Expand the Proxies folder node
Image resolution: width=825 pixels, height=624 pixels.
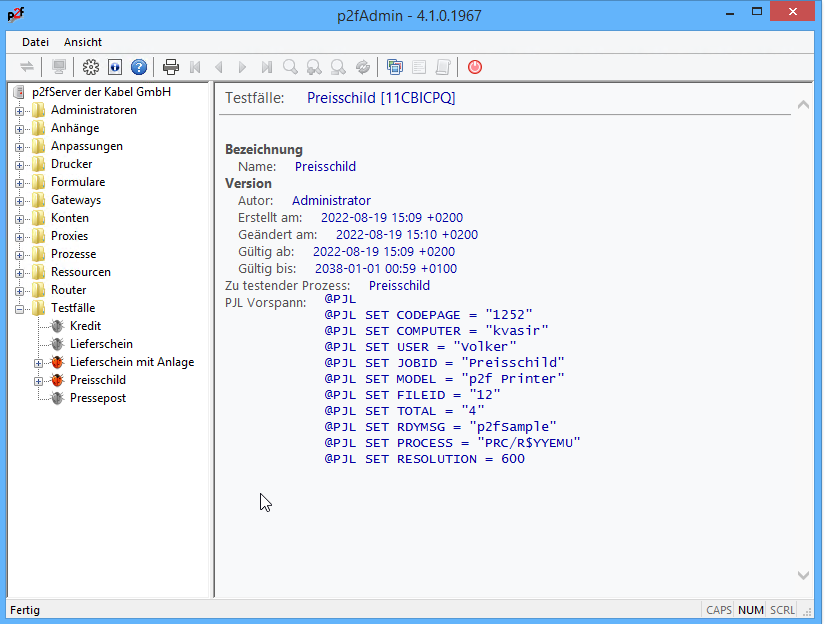tap(19, 237)
